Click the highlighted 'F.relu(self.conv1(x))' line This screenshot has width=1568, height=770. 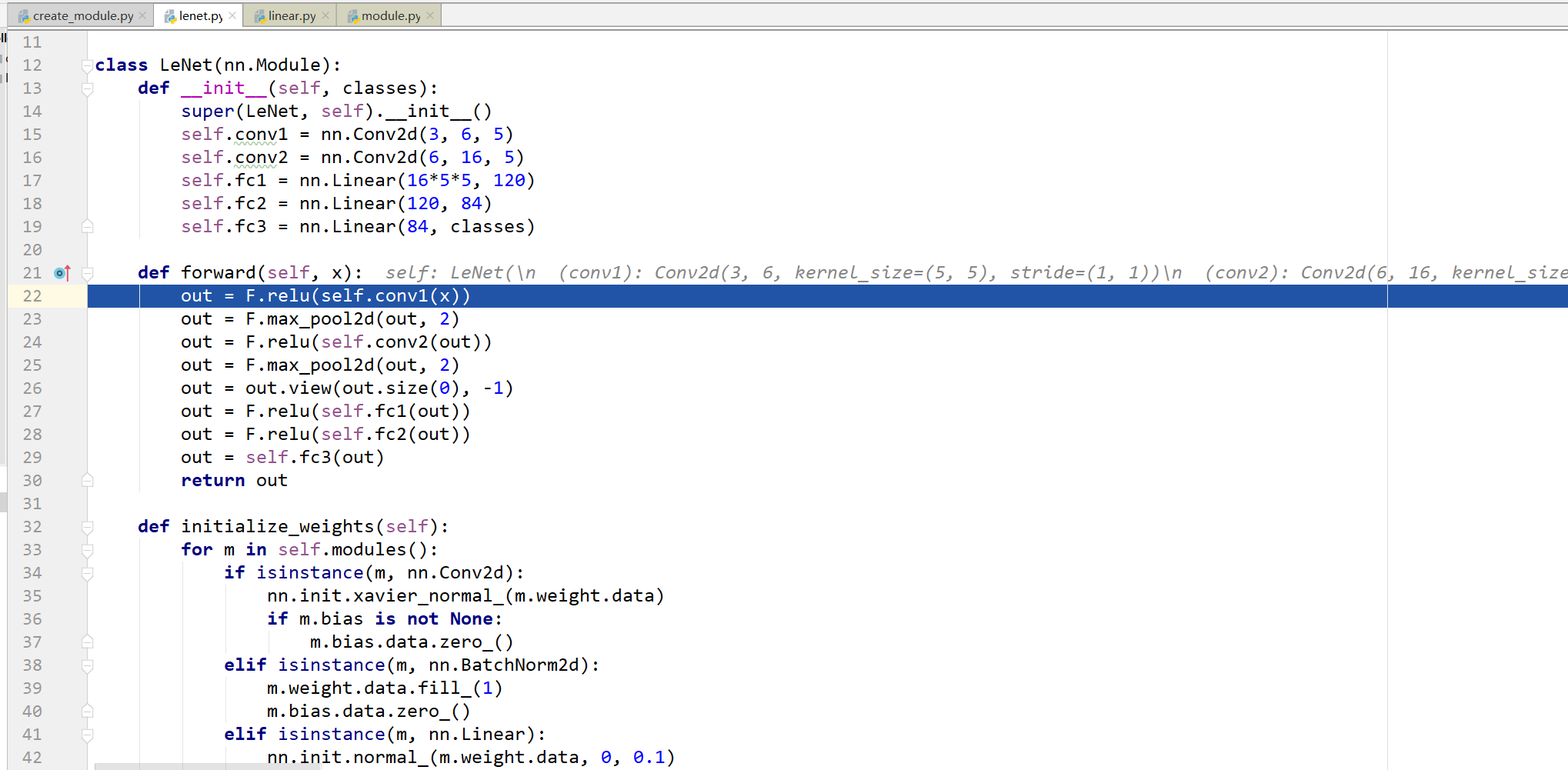[x=358, y=296]
